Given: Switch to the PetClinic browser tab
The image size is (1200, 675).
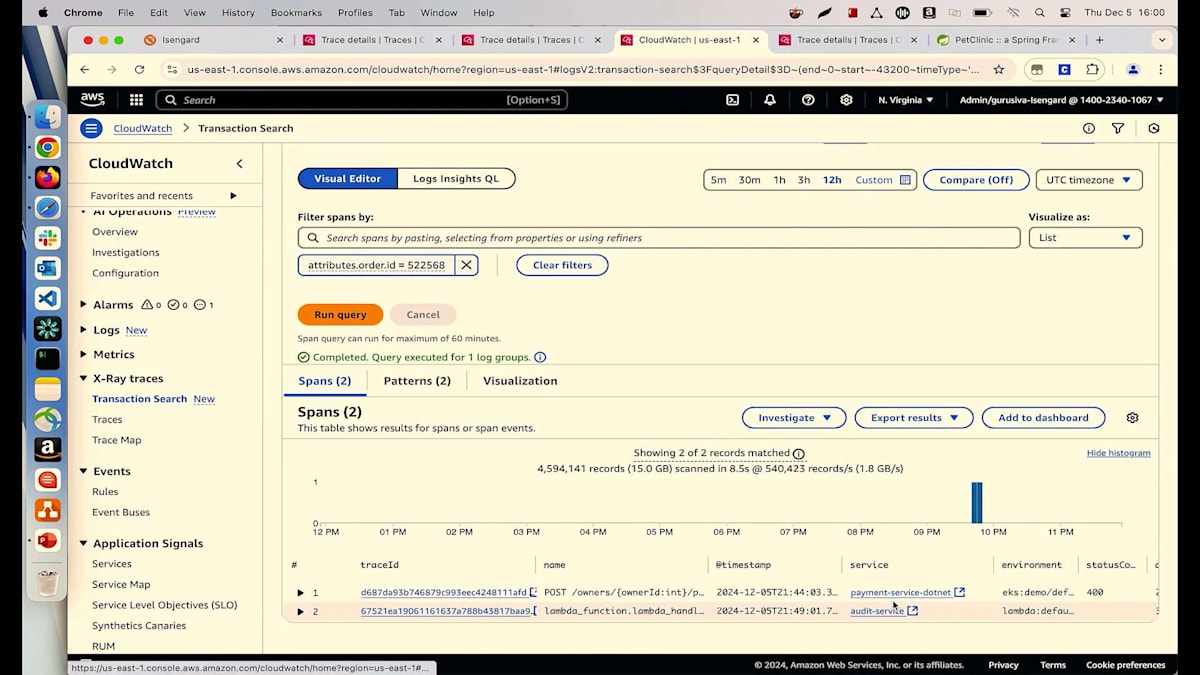Looking at the screenshot, I should pyautogui.click(x=1005, y=40).
